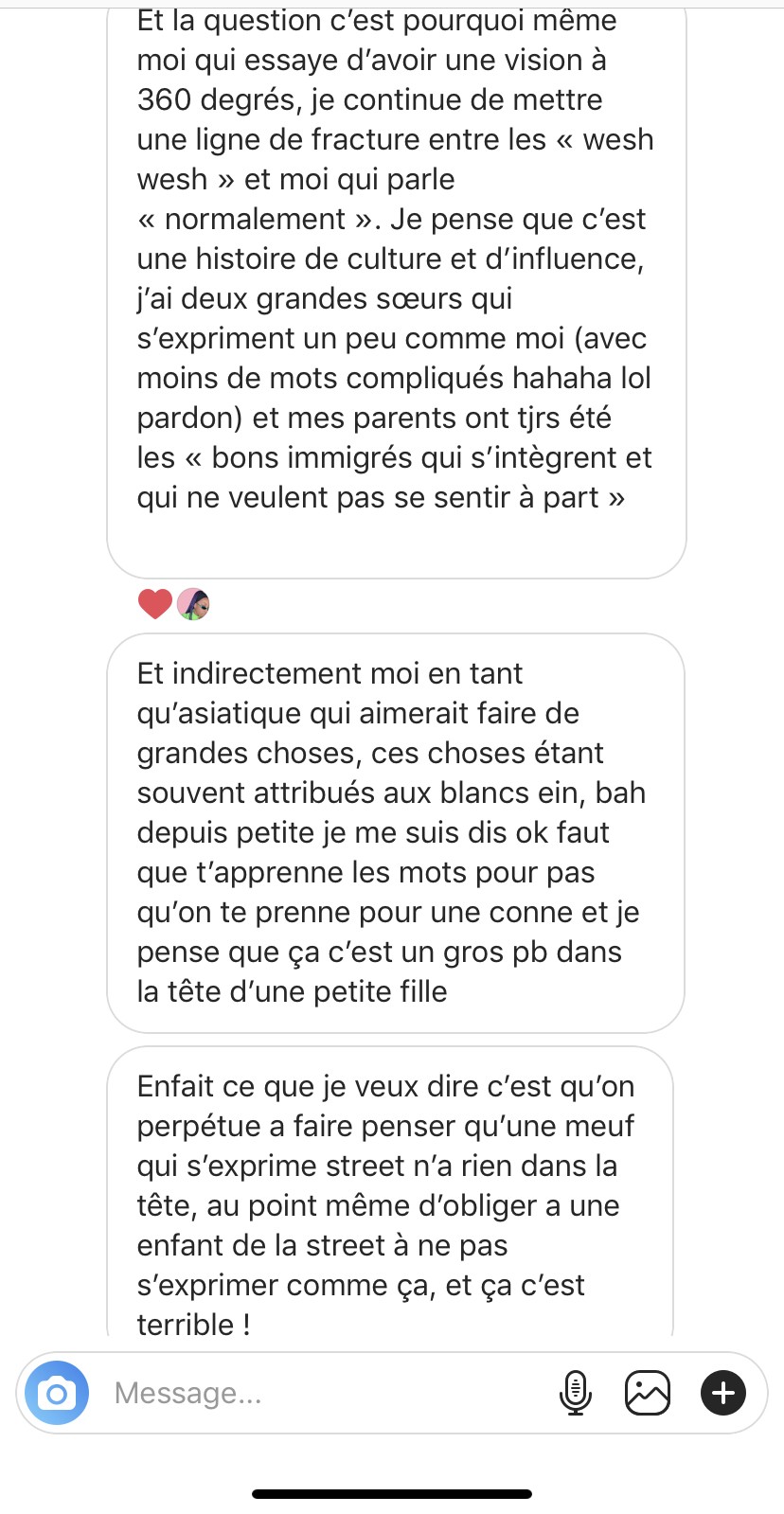784x1514 pixels.
Task: Click the line "enfant de la street"
Action: click(x=322, y=1245)
